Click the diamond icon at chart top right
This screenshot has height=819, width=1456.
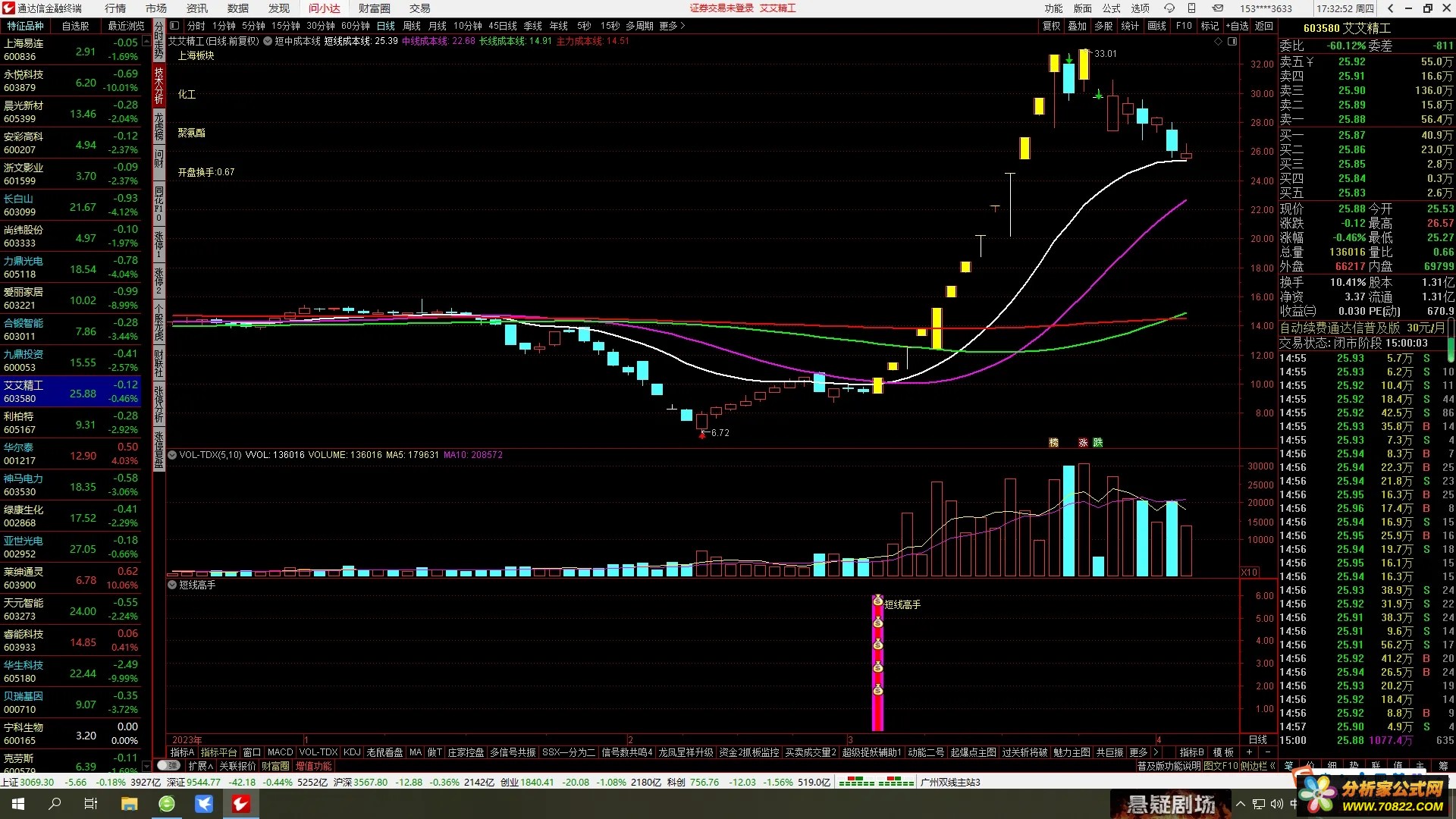pos(1218,42)
